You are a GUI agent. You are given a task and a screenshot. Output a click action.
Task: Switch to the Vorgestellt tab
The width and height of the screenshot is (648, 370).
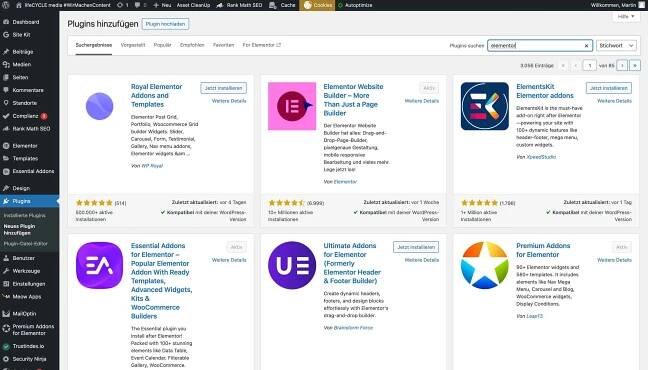[133, 45]
